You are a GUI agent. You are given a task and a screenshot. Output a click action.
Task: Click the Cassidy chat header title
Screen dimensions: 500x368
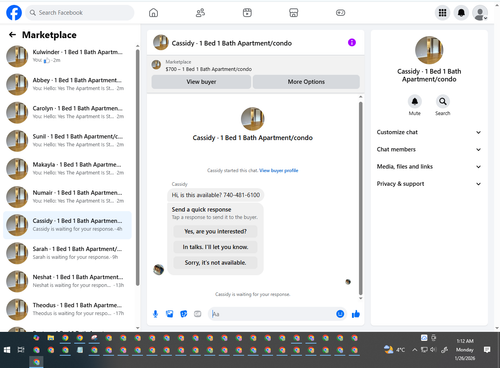[232, 43]
